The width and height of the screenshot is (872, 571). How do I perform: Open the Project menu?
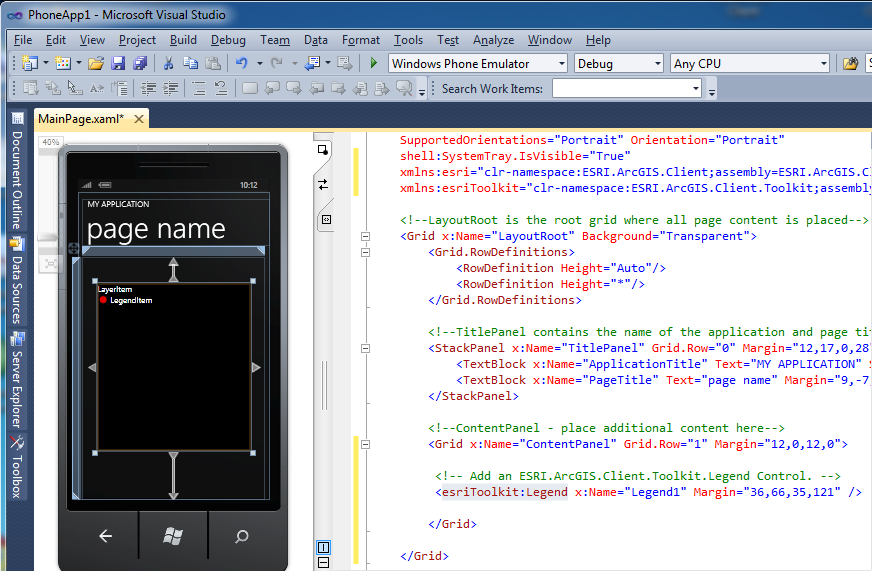click(137, 40)
